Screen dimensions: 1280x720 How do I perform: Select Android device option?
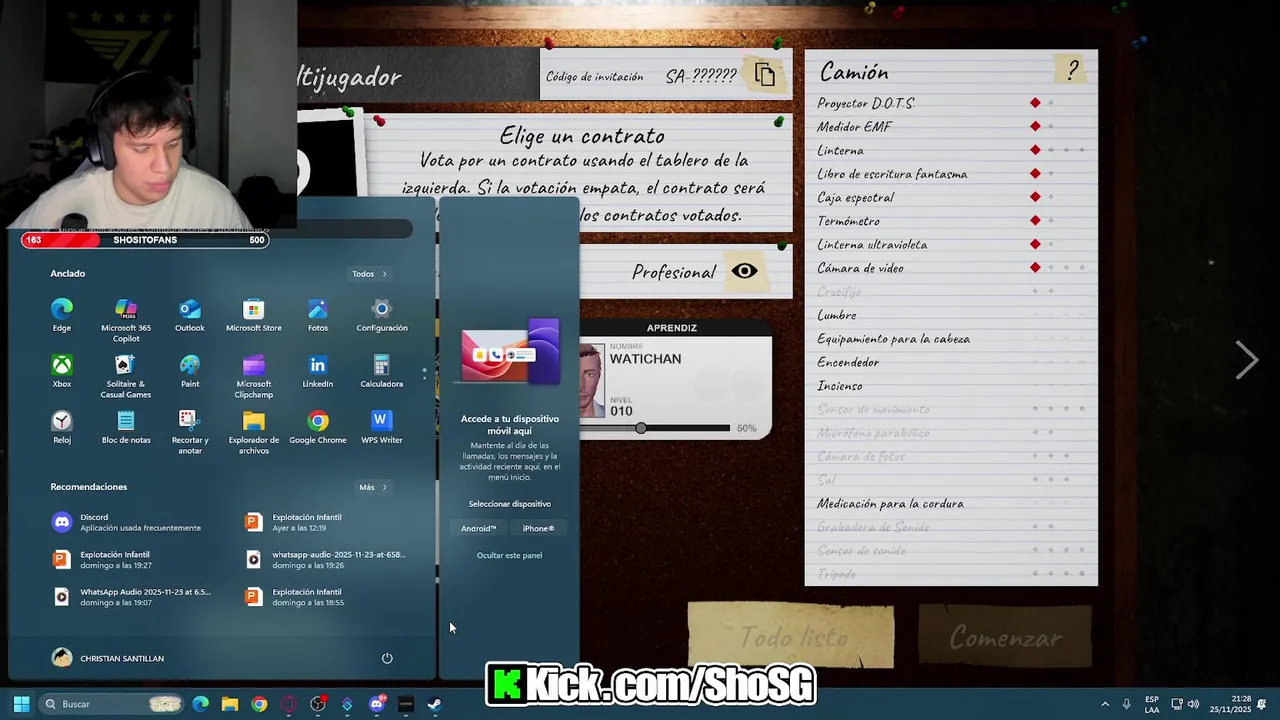click(x=479, y=528)
